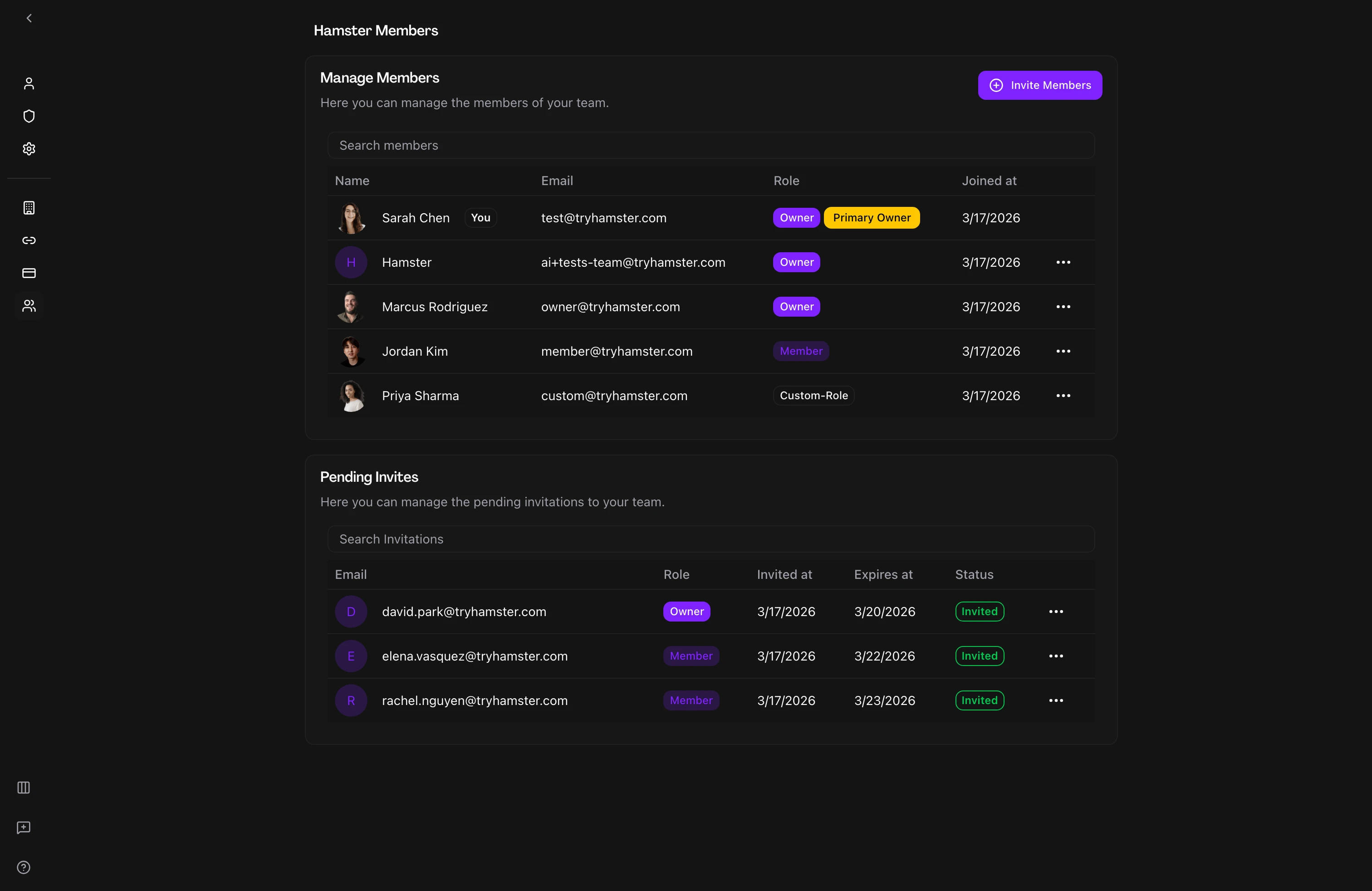Select the team members icon in sidebar
Image resolution: width=1372 pixels, height=891 pixels.
(28, 306)
